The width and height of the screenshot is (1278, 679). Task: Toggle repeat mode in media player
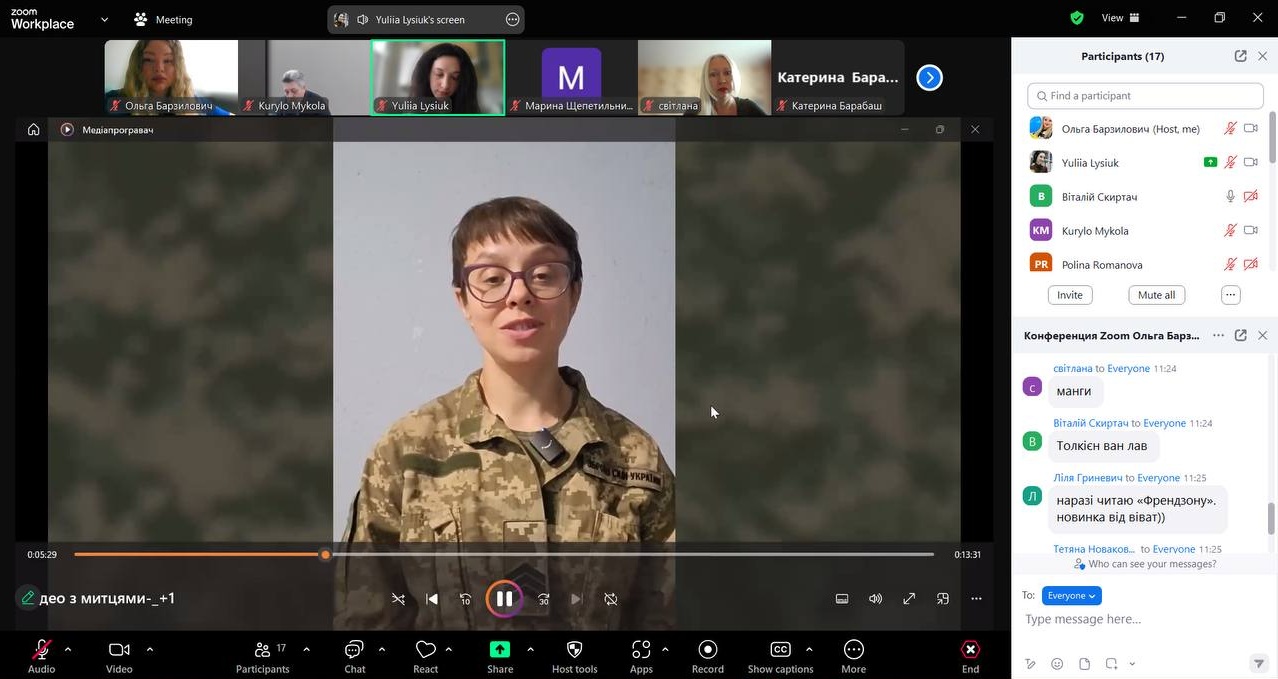pyautogui.click(x=610, y=599)
